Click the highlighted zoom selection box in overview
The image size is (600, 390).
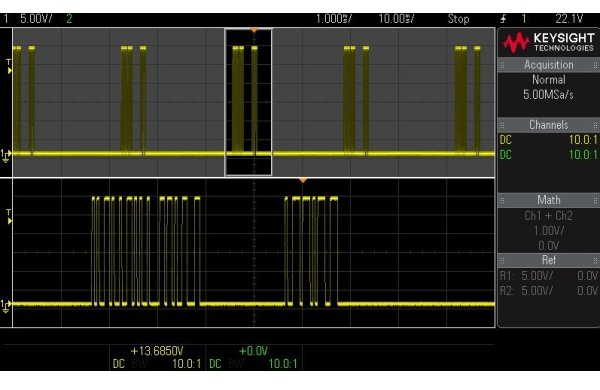pos(248,102)
